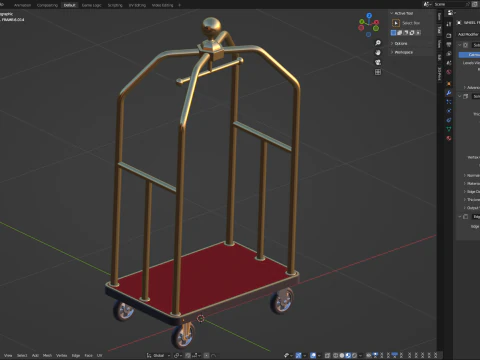Image resolution: width=480 pixels, height=360 pixels.
Task: Click the zoom magnifier icon in viewport
Action: click(x=378, y=43)
